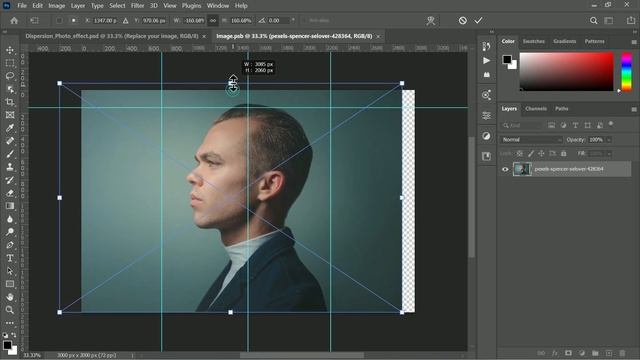Select the Crop tool
Viewport: 640px width, 360px height.
pyautogui.click(x=10, y=102)
